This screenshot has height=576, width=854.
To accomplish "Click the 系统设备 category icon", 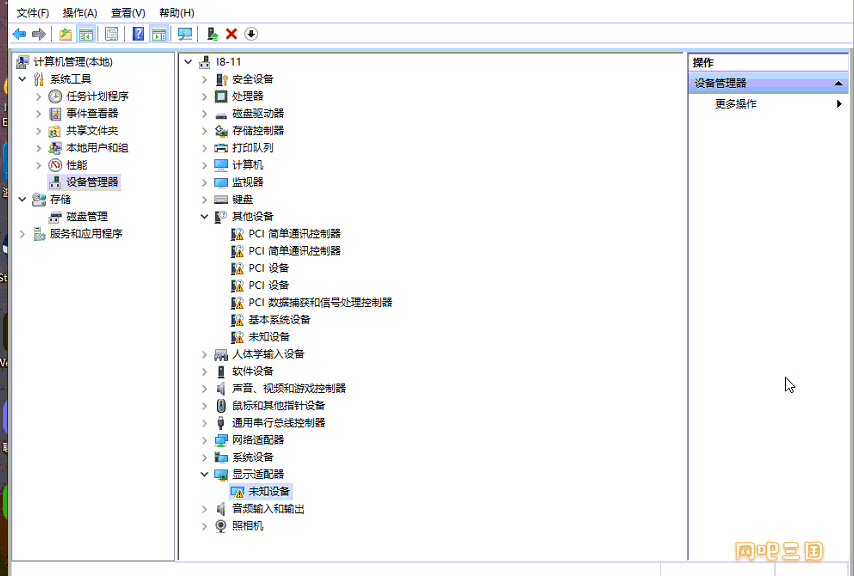I will (221, 457).
